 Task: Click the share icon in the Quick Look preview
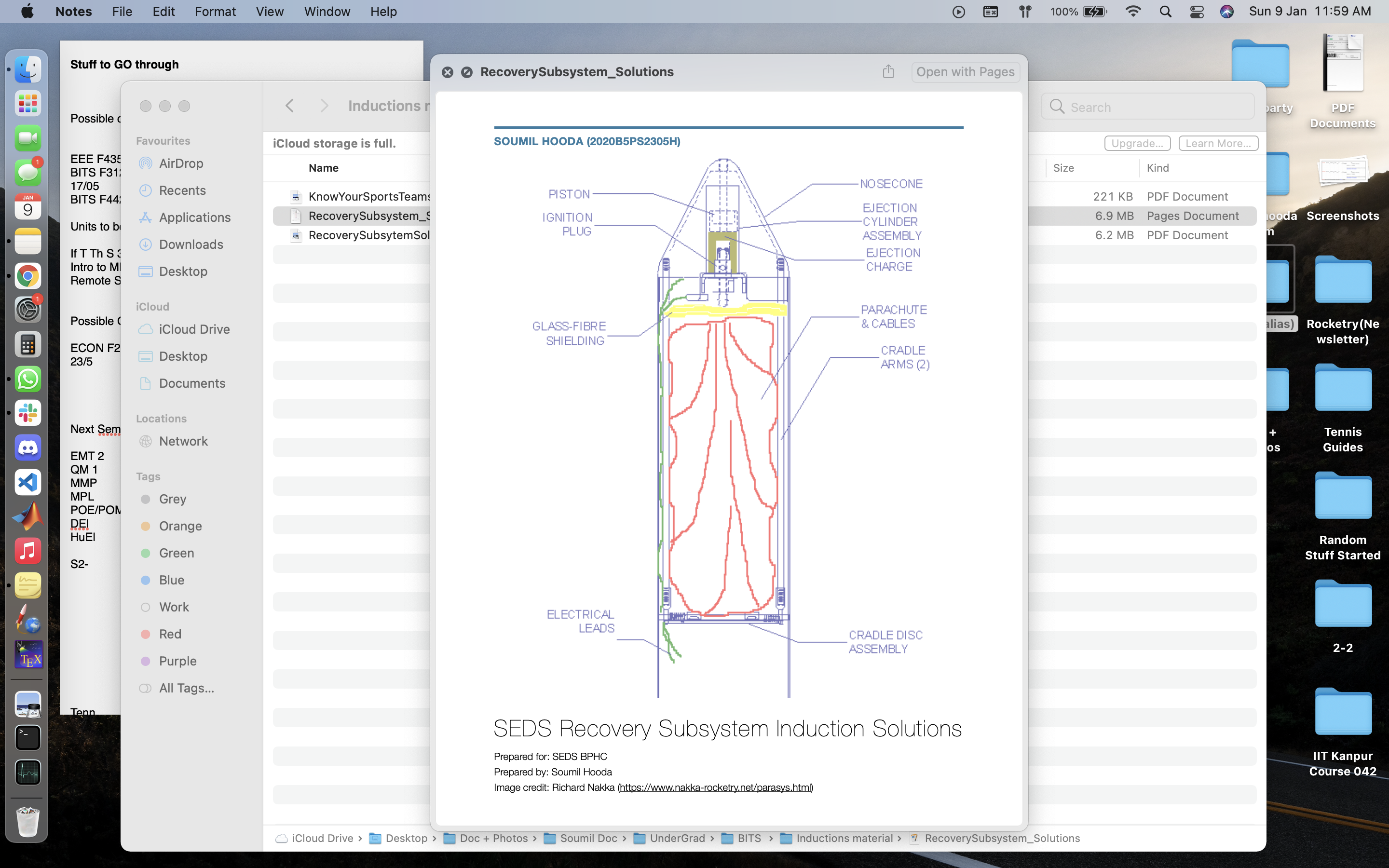click(888, 72)
